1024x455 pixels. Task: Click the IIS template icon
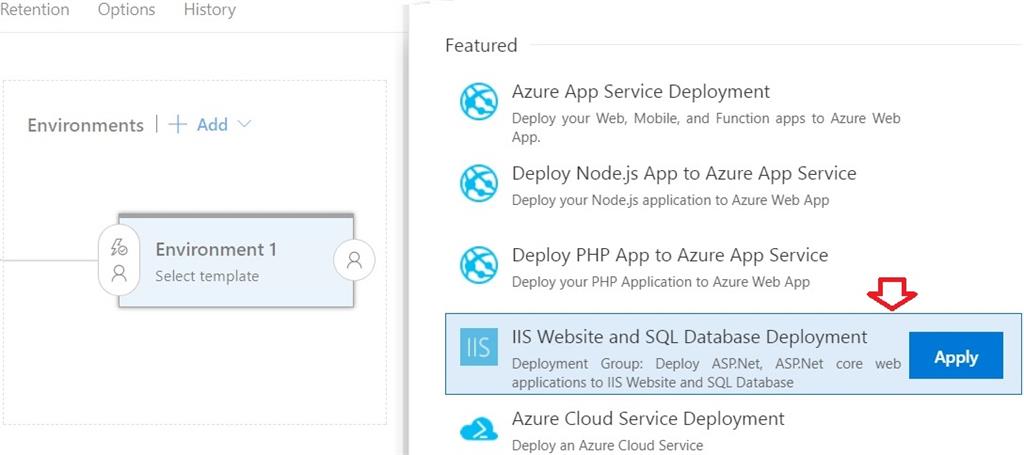(x=478, y=348)
